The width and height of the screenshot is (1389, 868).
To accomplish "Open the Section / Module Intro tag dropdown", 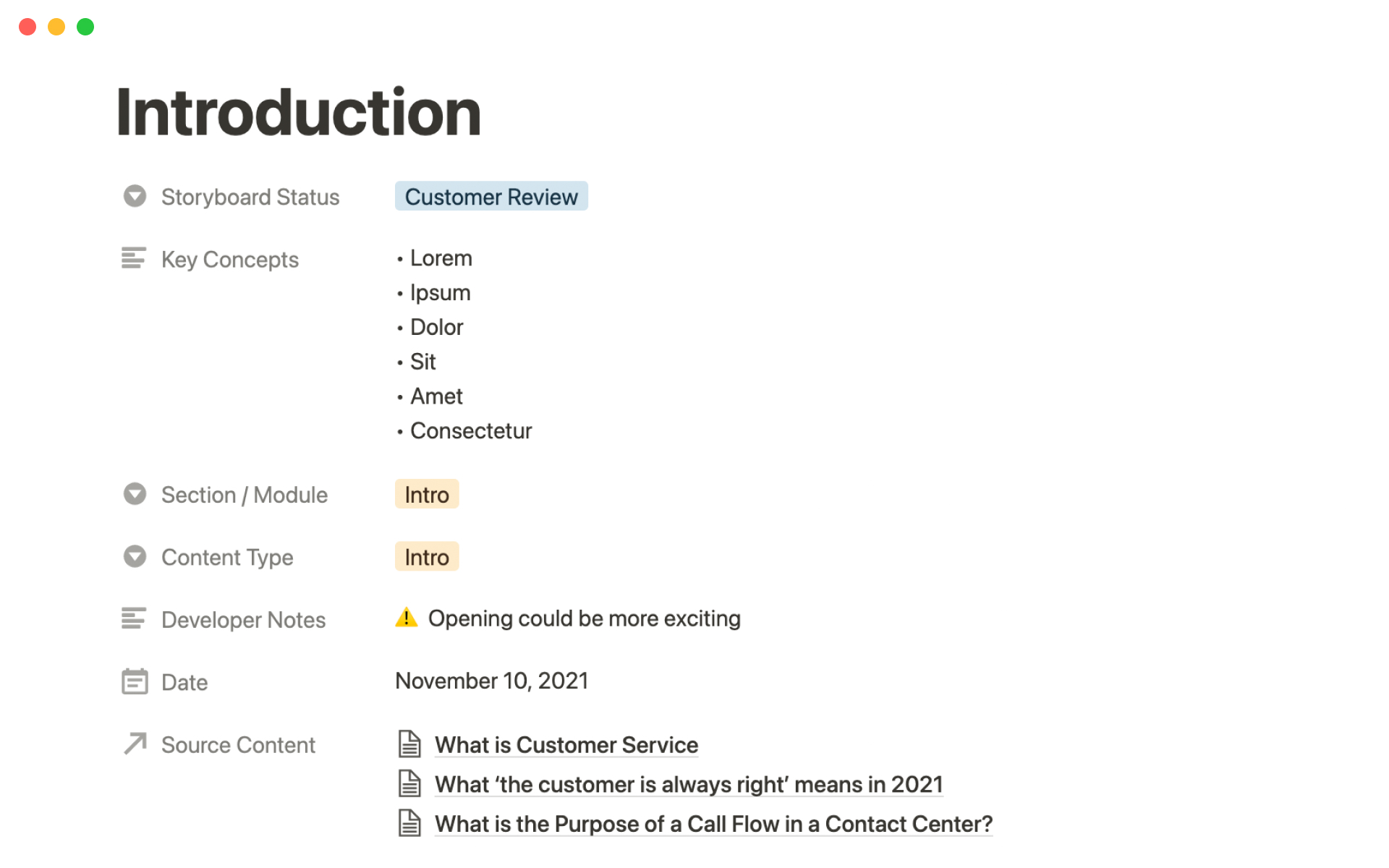I will (x=426, y=495).
